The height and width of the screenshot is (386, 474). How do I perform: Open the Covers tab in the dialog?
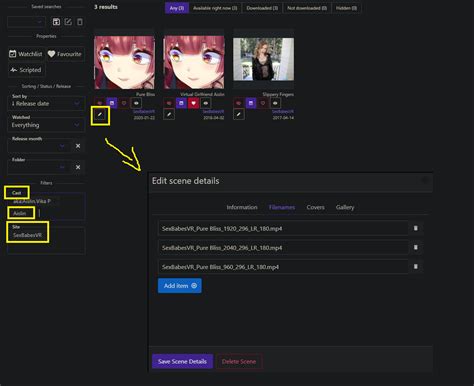(315, 207)
